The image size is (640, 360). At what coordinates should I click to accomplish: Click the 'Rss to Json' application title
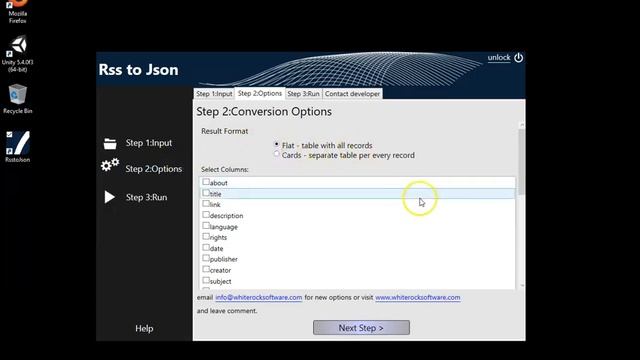[138, 70]
